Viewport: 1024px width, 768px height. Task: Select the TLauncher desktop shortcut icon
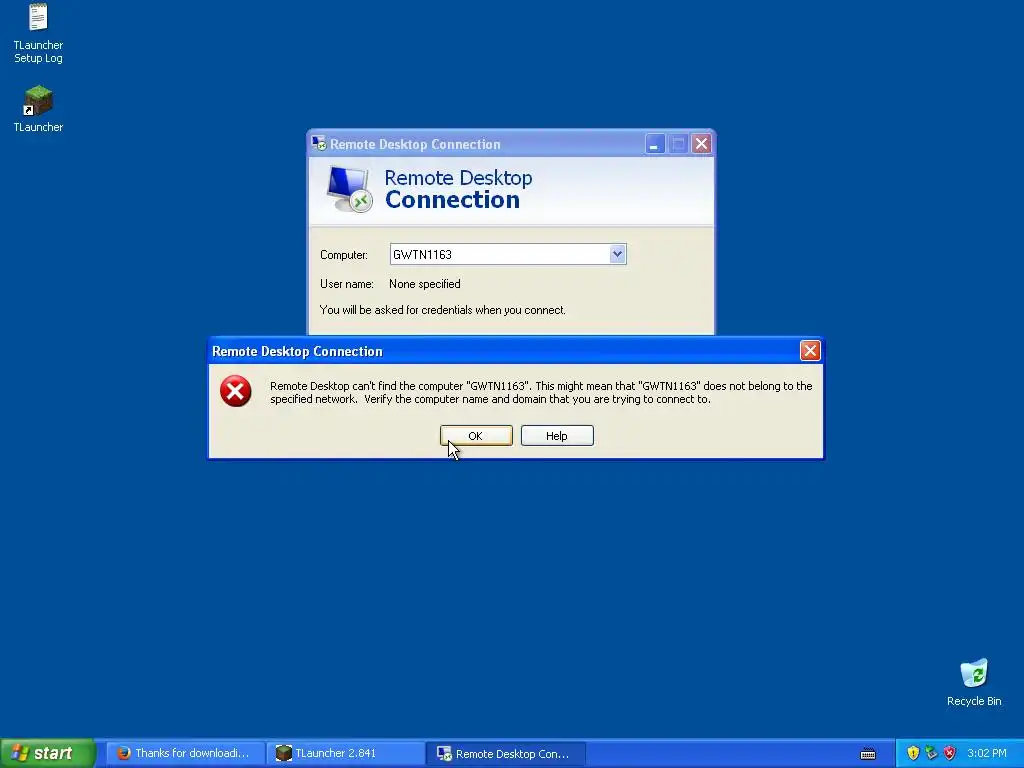pos(38,100)
